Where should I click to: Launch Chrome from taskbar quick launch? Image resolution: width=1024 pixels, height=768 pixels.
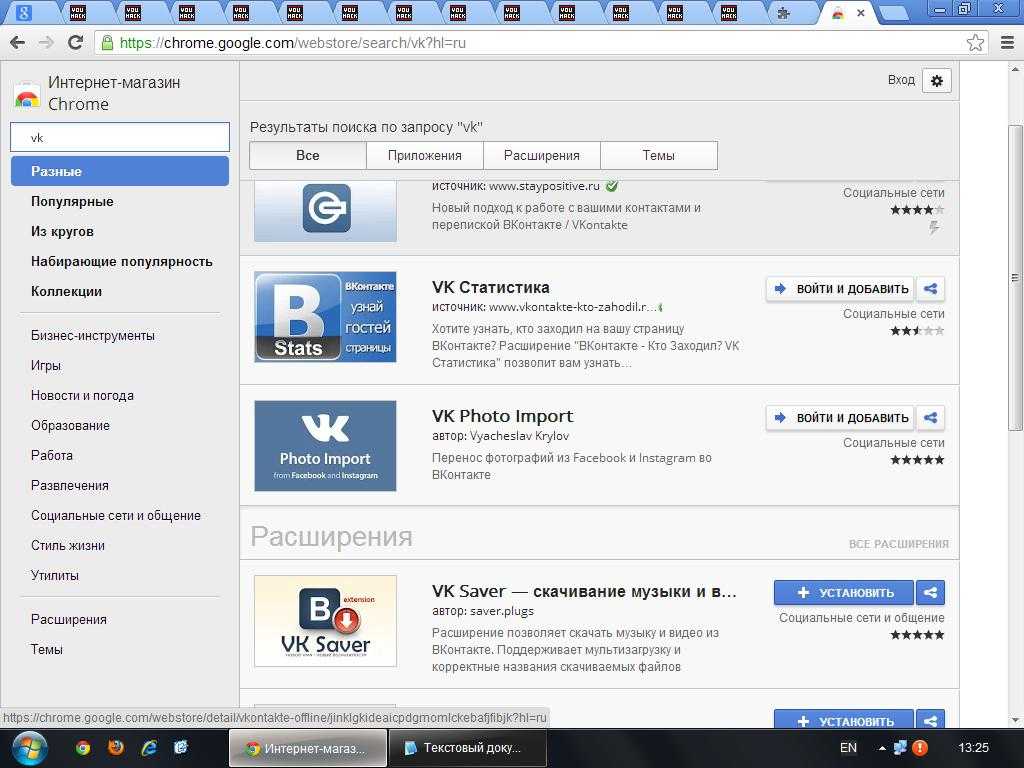(x=82, y=748)
